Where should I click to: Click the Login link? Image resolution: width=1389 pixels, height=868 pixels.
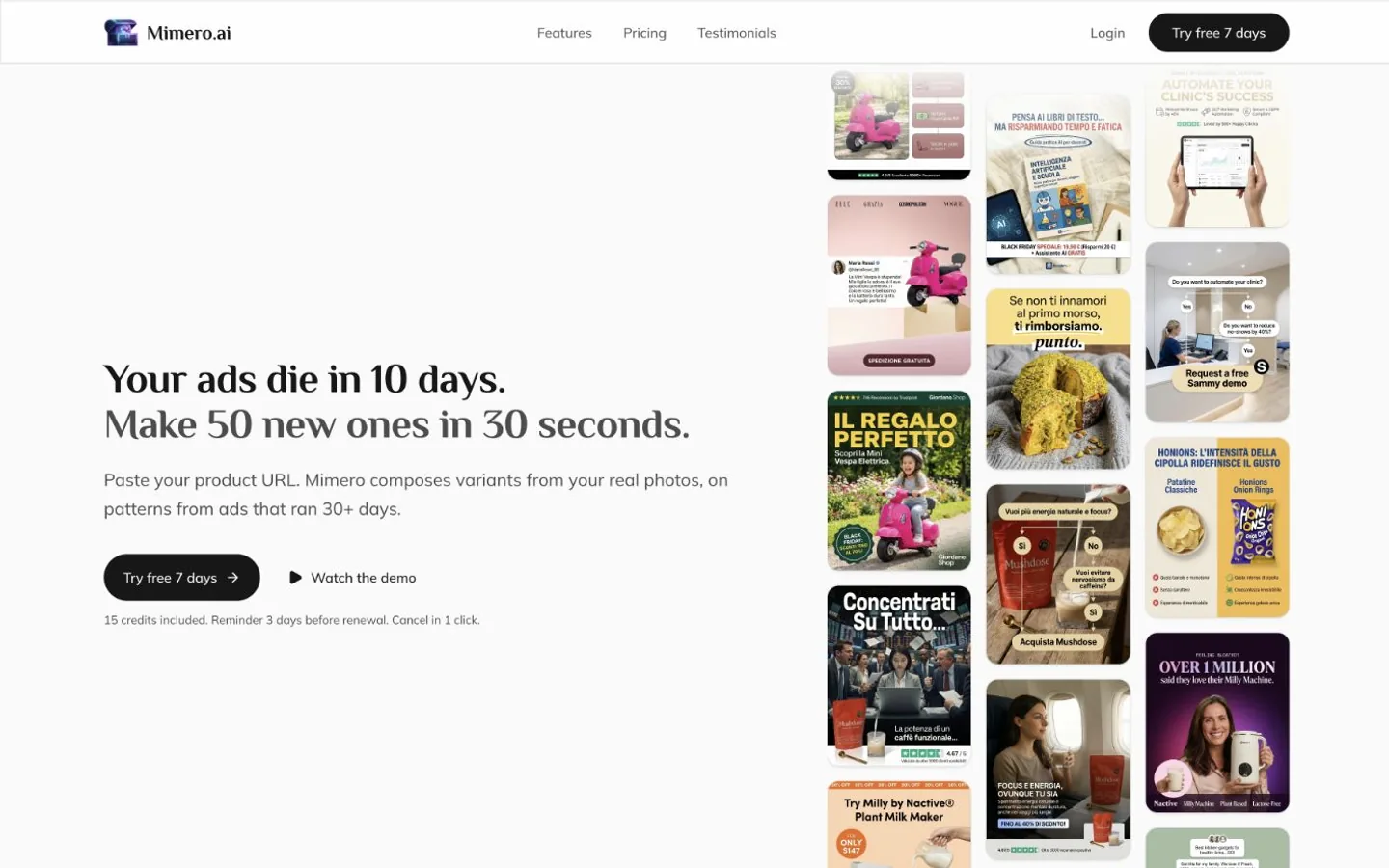click(x=1107, y=33)
